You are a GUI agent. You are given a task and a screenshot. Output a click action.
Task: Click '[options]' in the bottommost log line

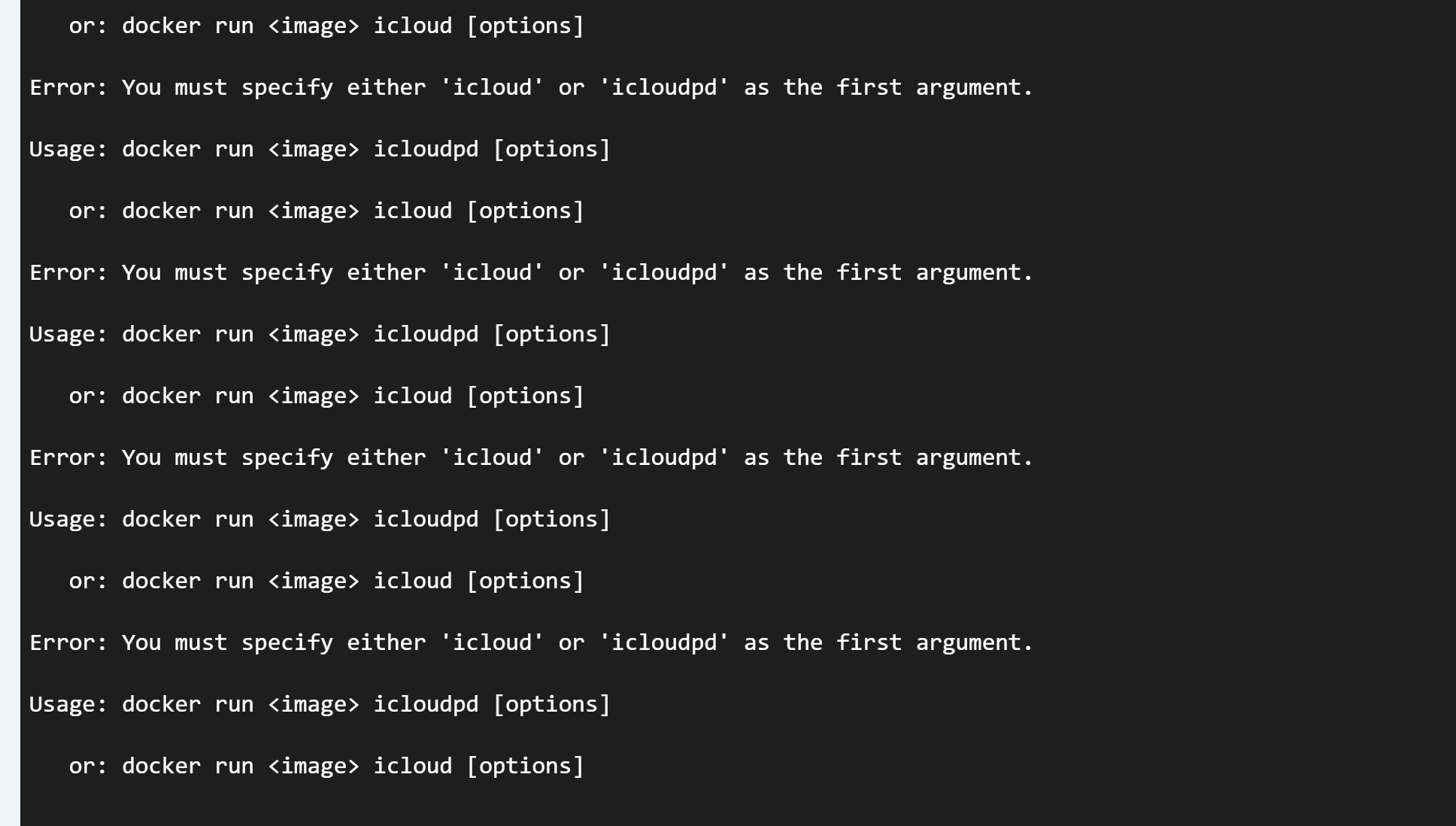(x=525, y=766)
